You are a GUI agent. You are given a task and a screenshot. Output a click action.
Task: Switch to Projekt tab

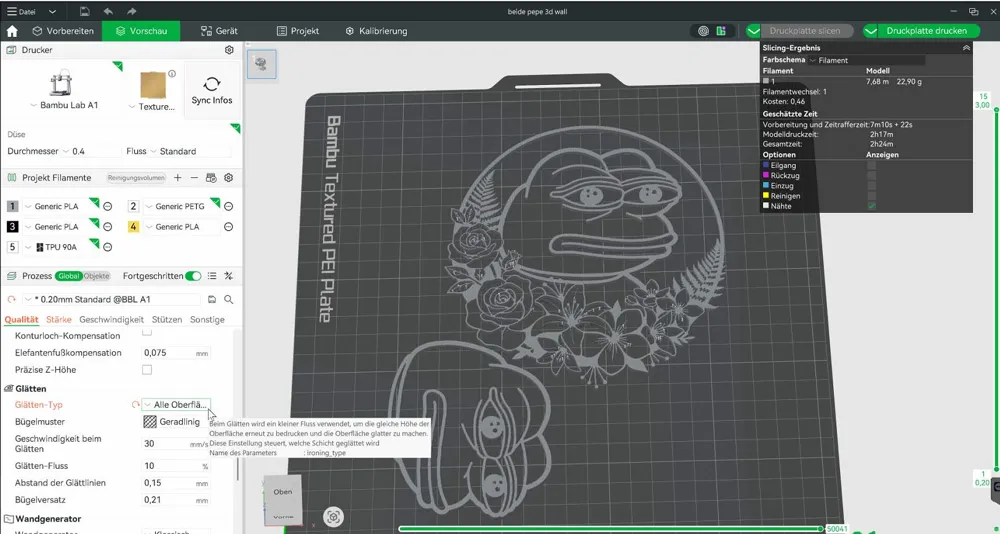[x=297, y=31]
